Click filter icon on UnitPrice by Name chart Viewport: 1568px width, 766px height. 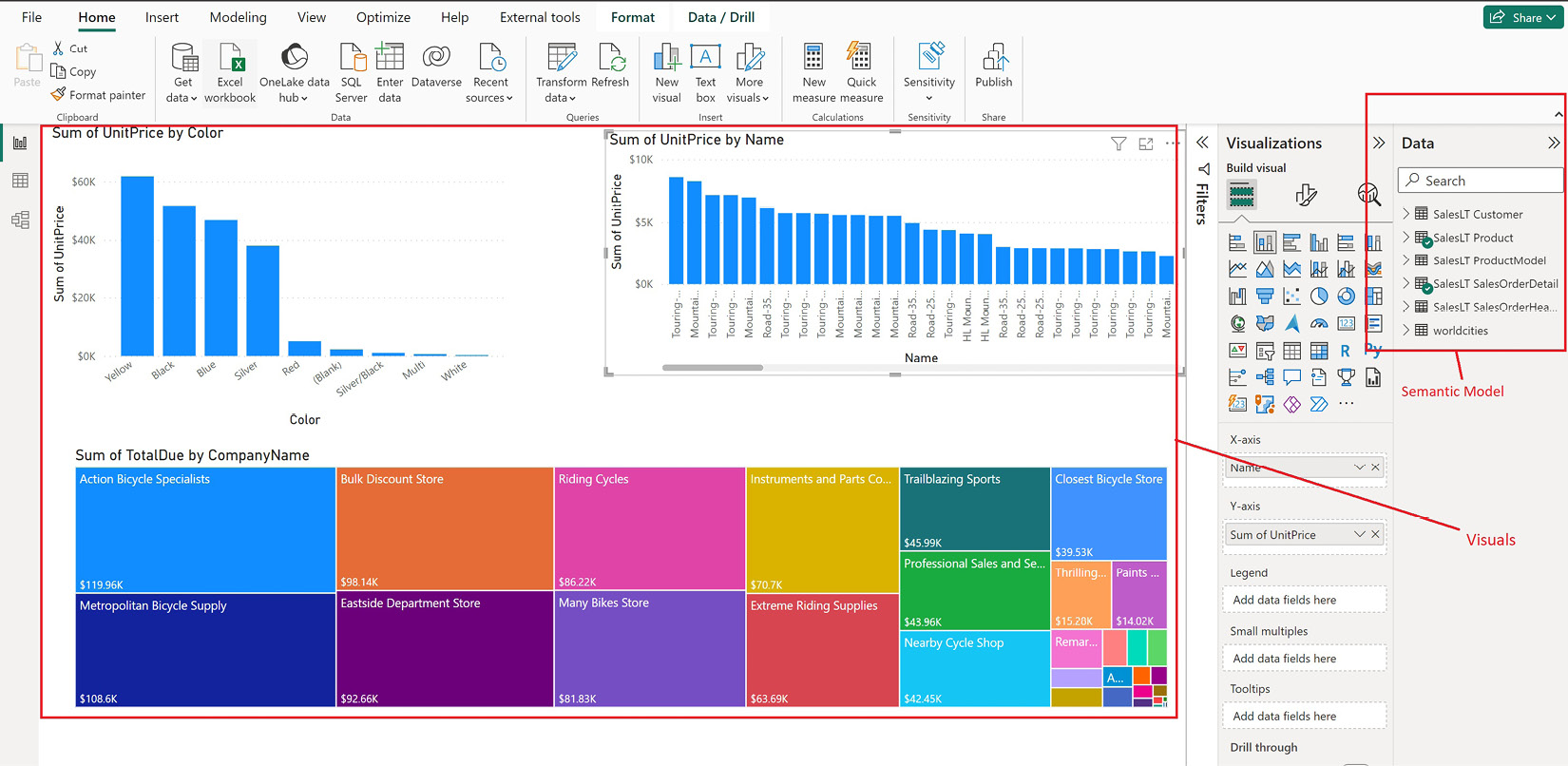(1119, 144)
